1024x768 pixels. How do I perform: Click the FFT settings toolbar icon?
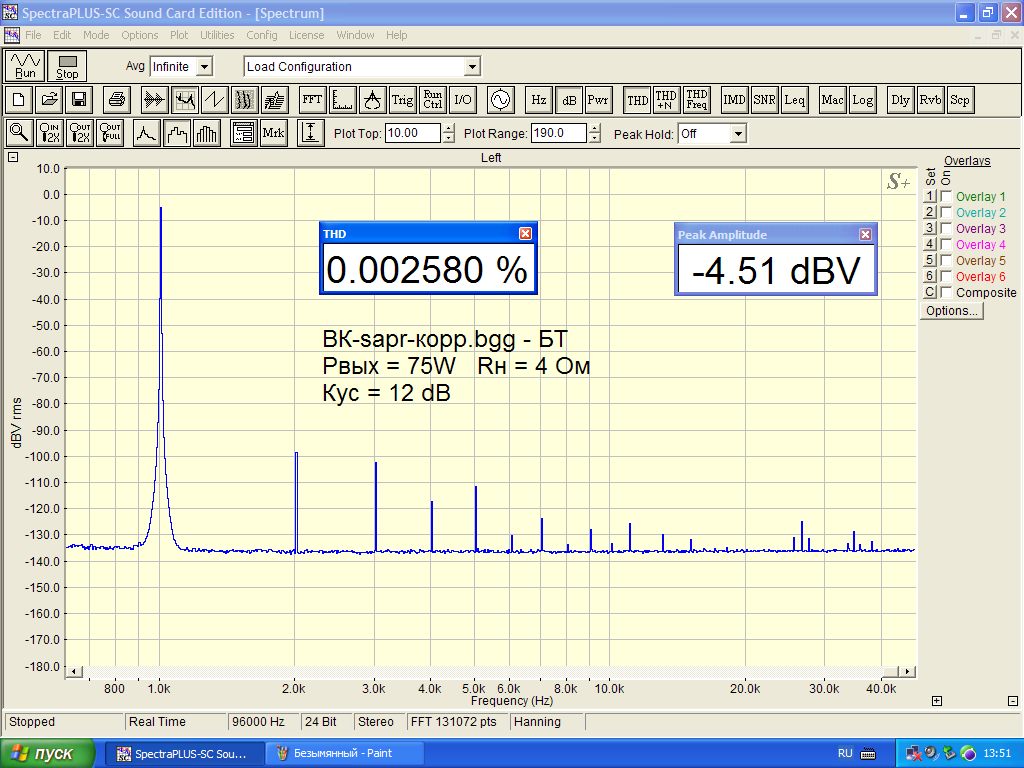(312, 100)
